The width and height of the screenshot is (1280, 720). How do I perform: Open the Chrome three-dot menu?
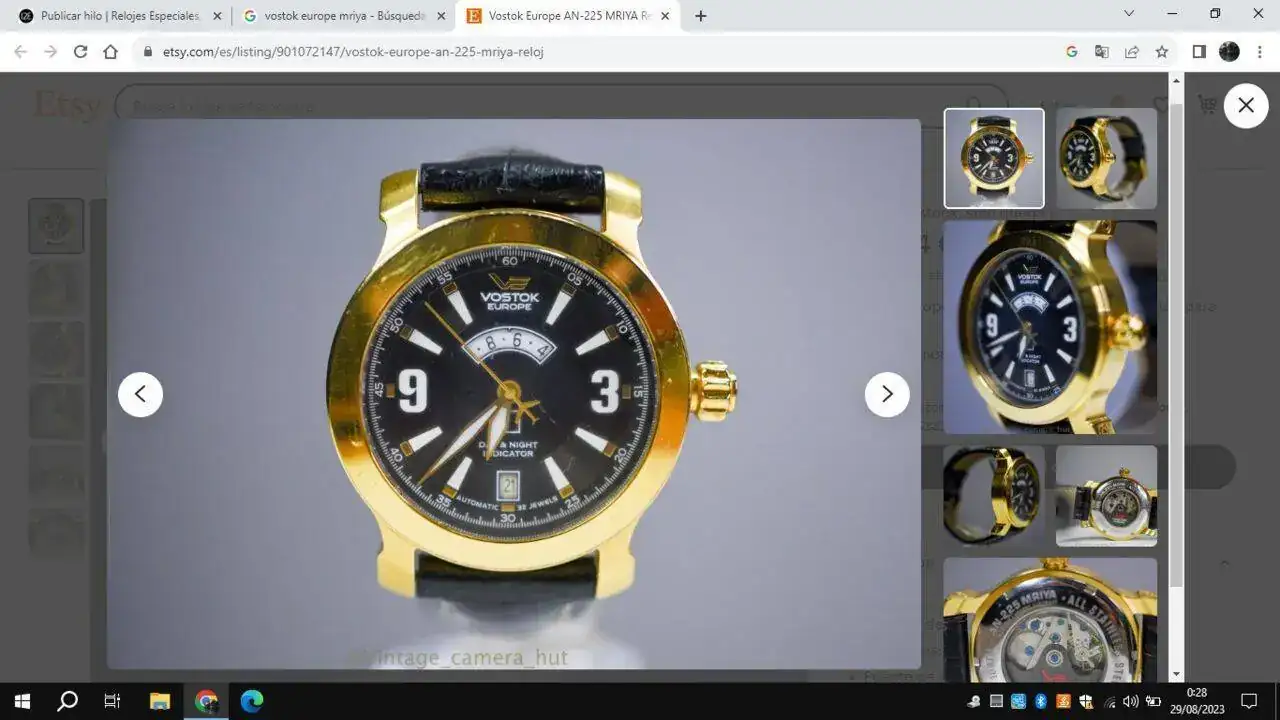pyautogui.click(x=1259, y=52)
